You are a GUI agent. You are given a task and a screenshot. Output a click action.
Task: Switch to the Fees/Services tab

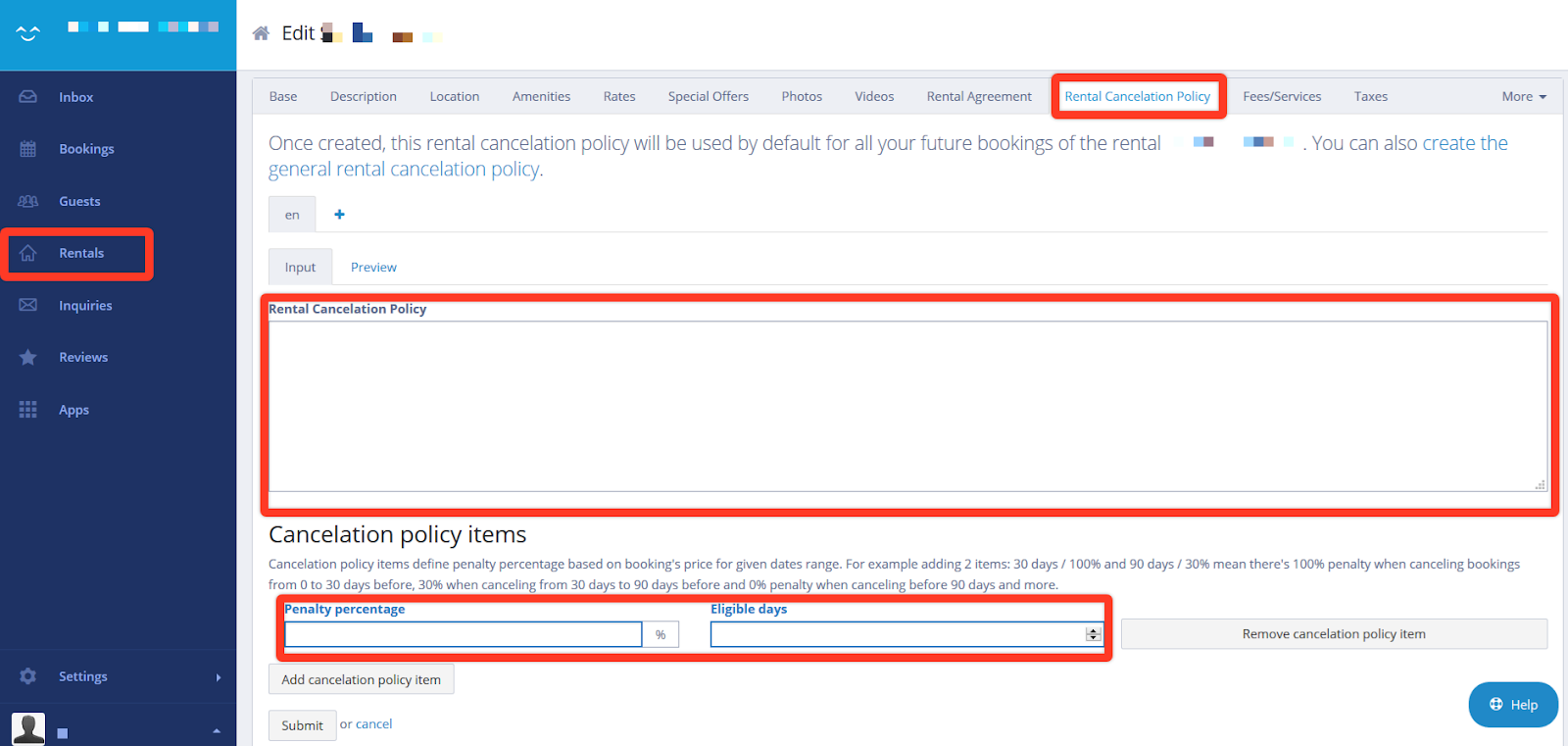(1281, 96)
